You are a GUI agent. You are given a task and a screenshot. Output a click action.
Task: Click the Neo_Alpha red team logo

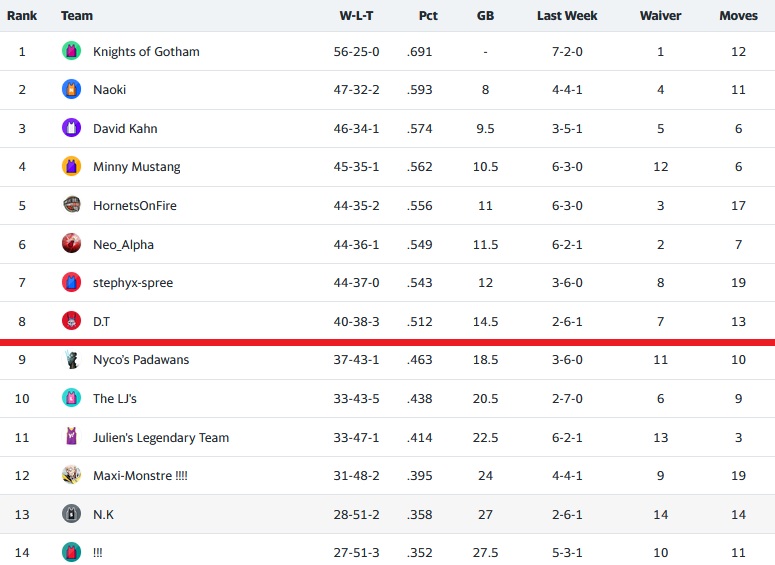(71, 244)
